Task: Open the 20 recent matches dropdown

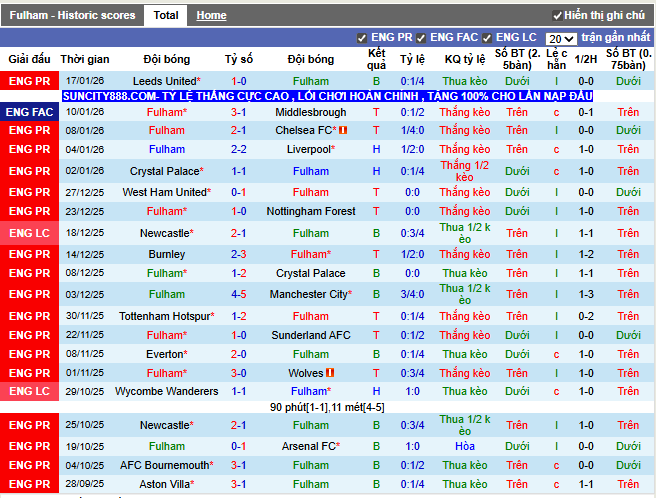Action: [x=561, y=39]
